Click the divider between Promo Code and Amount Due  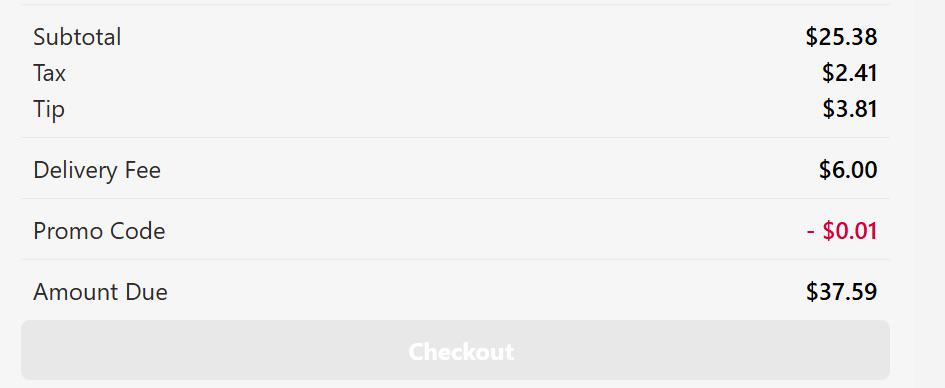point(455,259)
